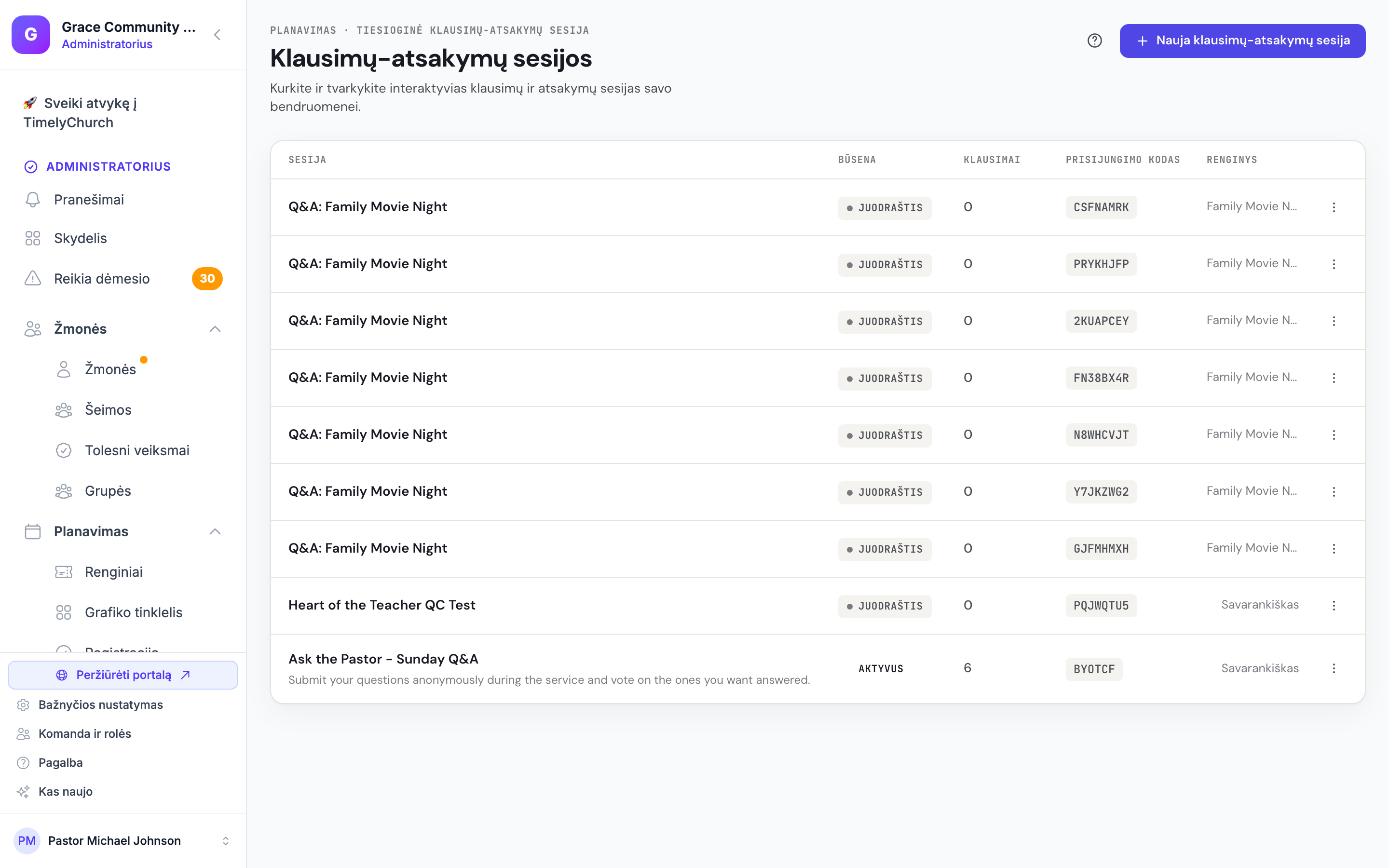Click the question icon beside Pagalba
The height and width of the screenshot is (868, 1389).
(23, 762)
